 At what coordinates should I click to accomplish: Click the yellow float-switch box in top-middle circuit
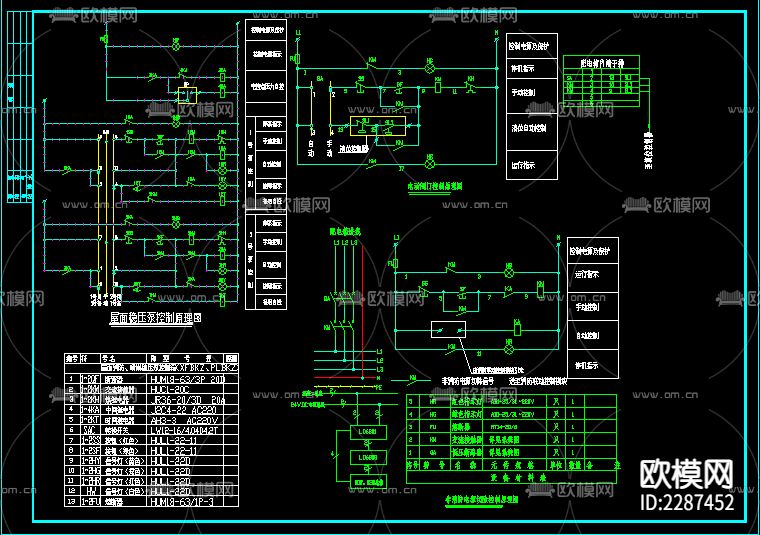coord(375,125)
